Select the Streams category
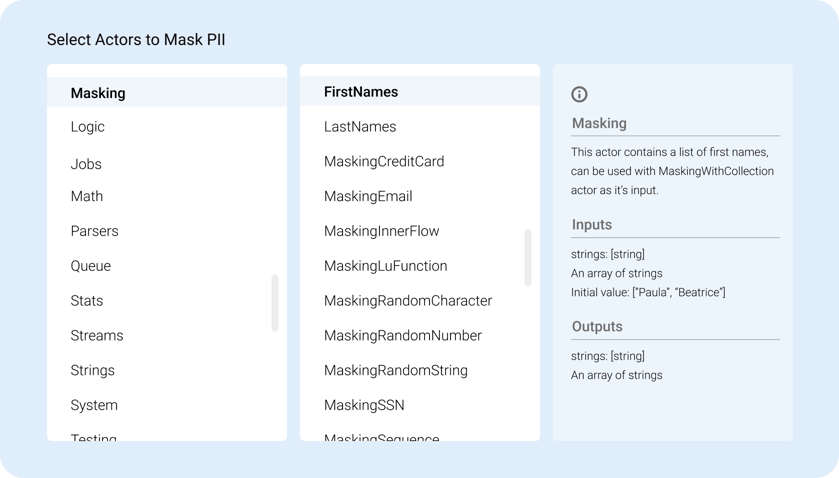 (97, 336)
